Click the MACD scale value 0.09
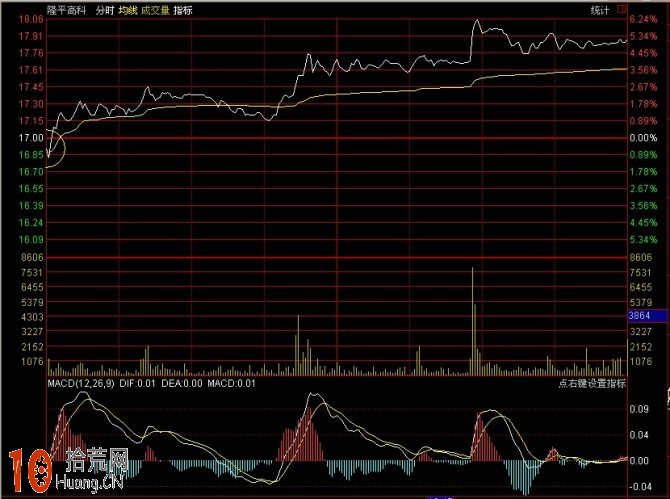This screenshot has height=499, width=670. tap(639, 409)
